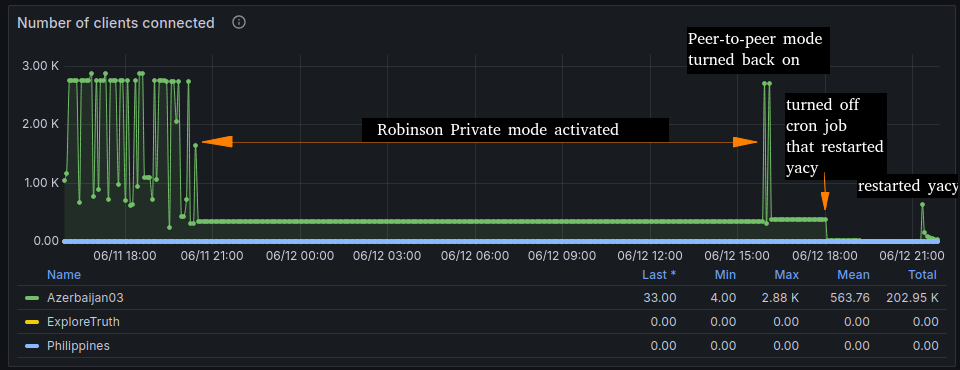
Task: Click the 06/12 21:00 time axis label
Action: click(913, 255)
